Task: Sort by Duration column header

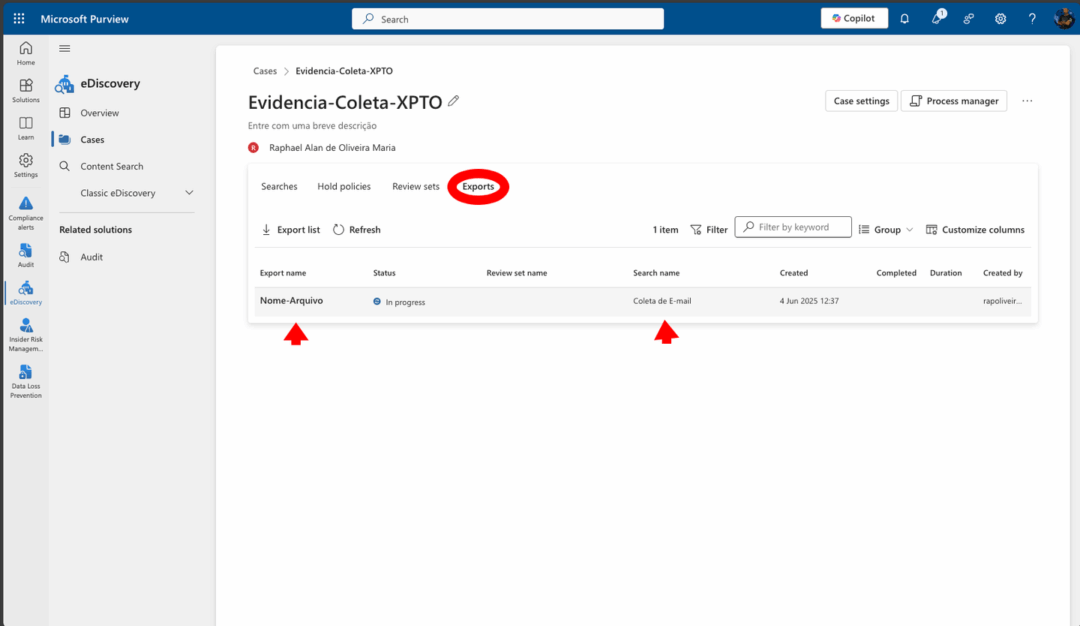Action: [x=946, y=273]
